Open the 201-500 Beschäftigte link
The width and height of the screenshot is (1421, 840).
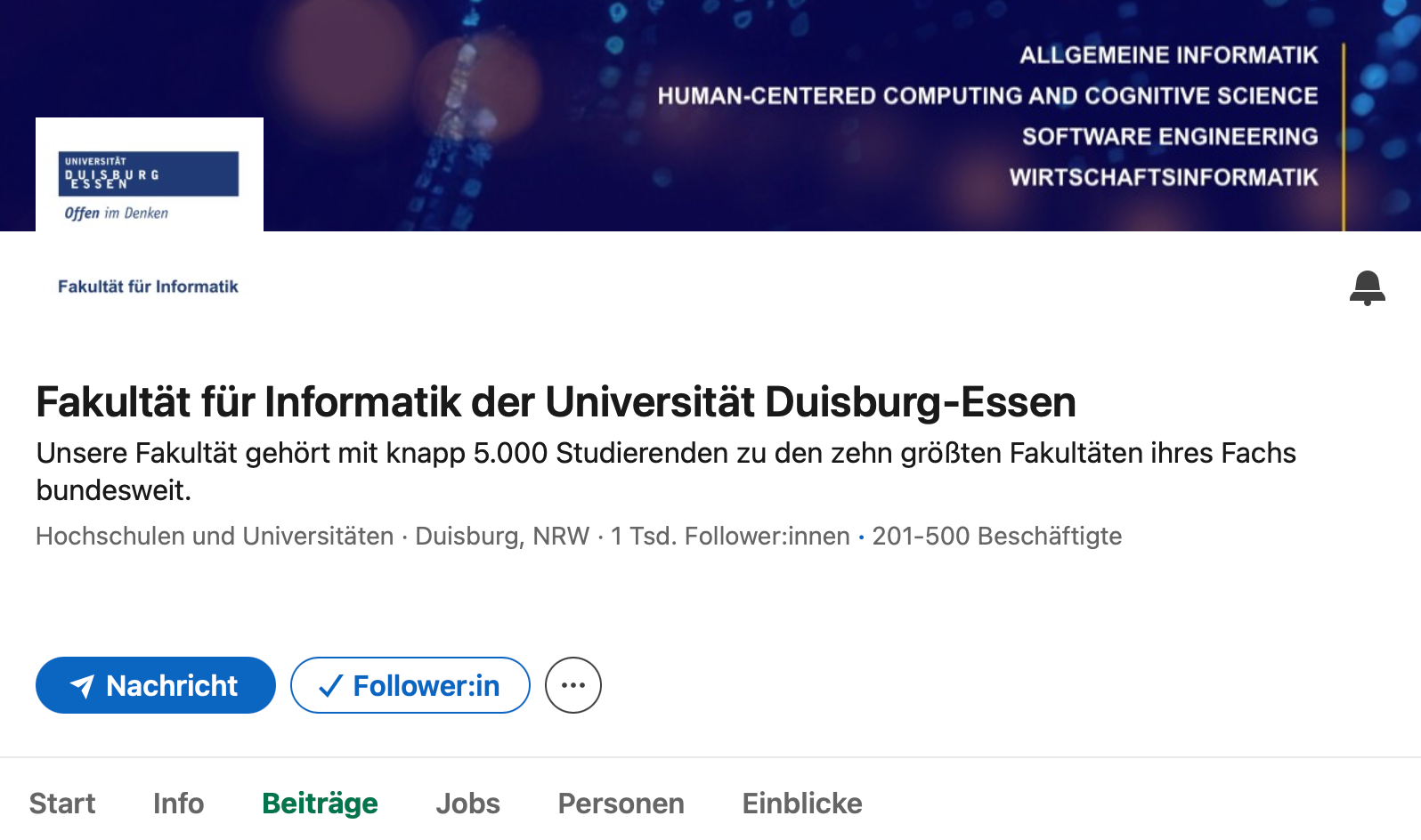[x=996, y=536]
